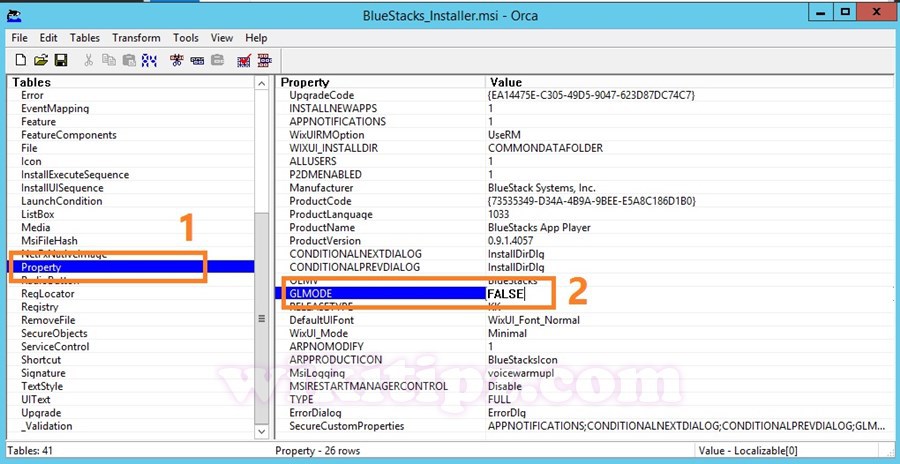Open the Help menu
Viewport: 900px width, 464px height.
tap(256, 38)
